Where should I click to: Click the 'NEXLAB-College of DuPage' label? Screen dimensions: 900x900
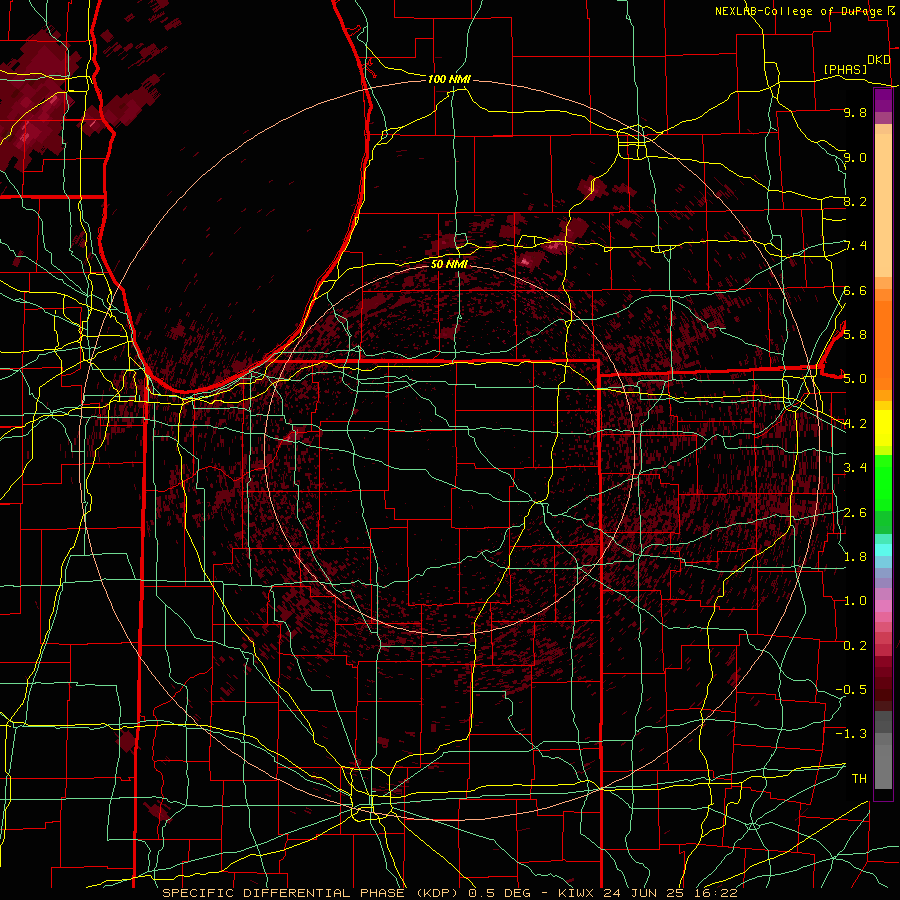pos(798,11)
